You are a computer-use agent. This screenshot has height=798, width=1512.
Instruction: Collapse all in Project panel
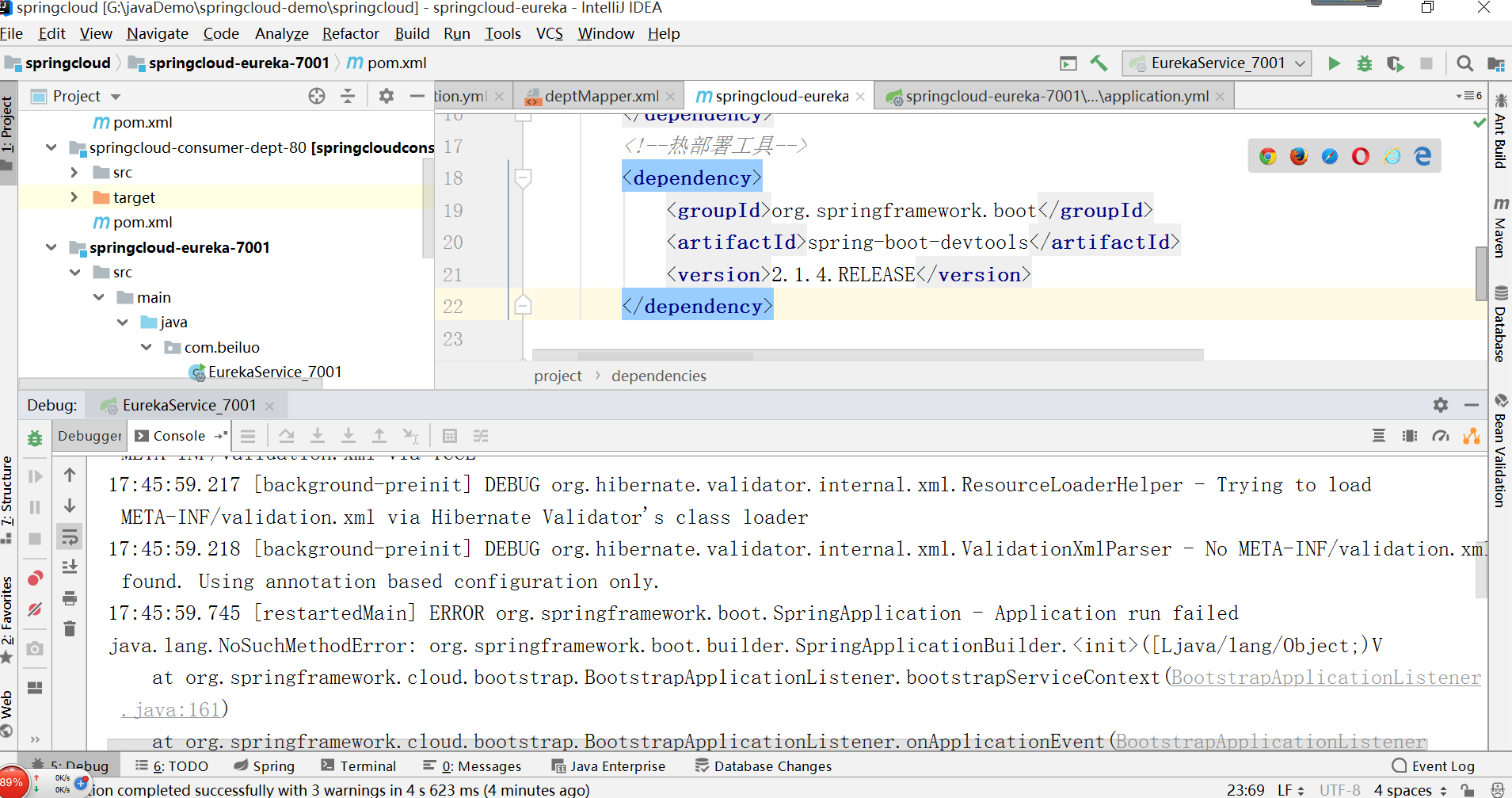click(x=348, y=96)
